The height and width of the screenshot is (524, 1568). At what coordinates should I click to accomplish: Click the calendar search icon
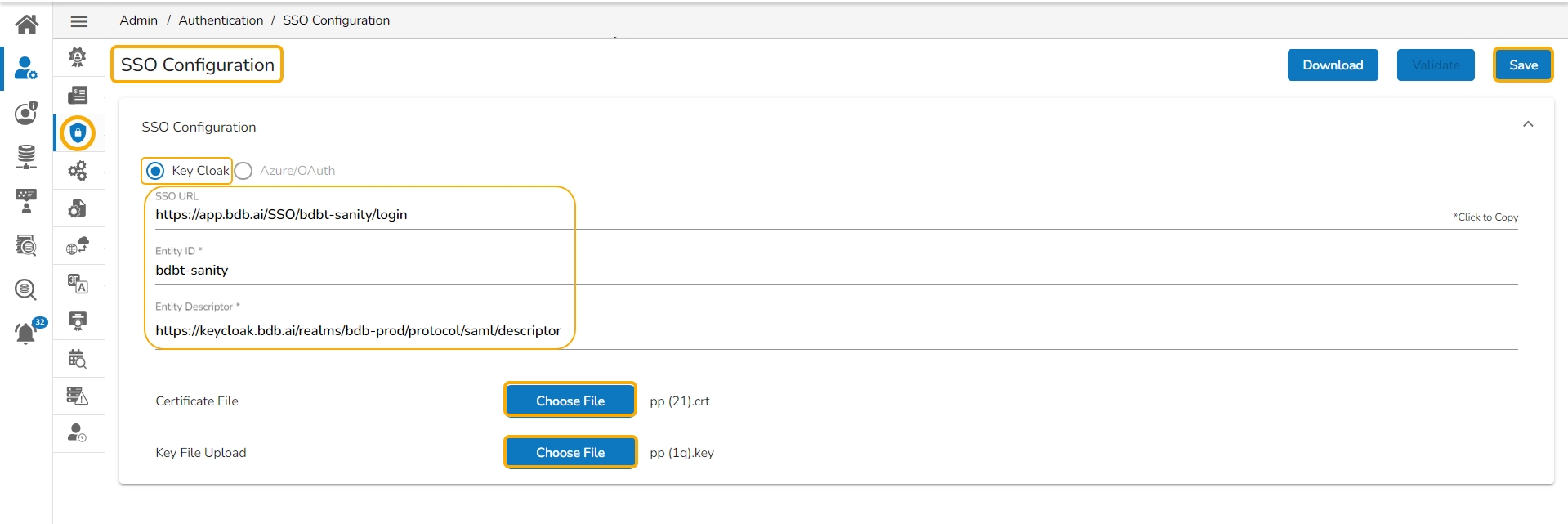click(78, 359)
